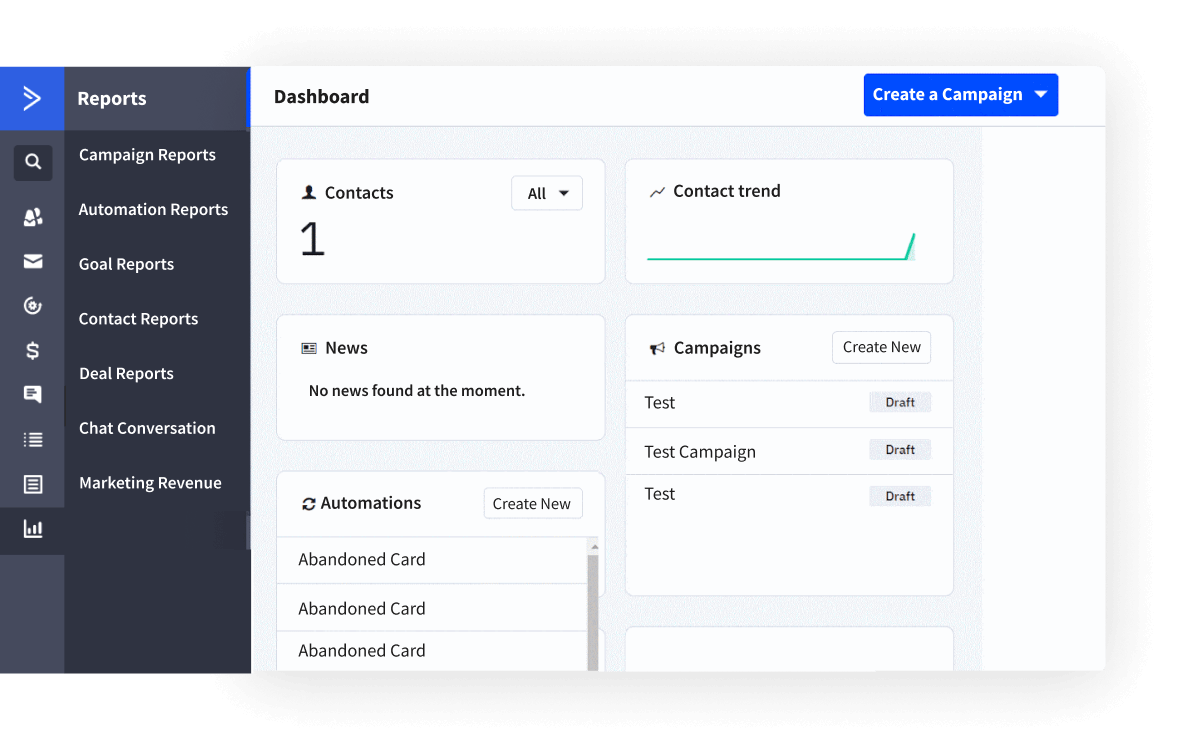Open Campaign Reports from the Reports menu
This screenshot has height=754, width=1180.
pos(147,154)
